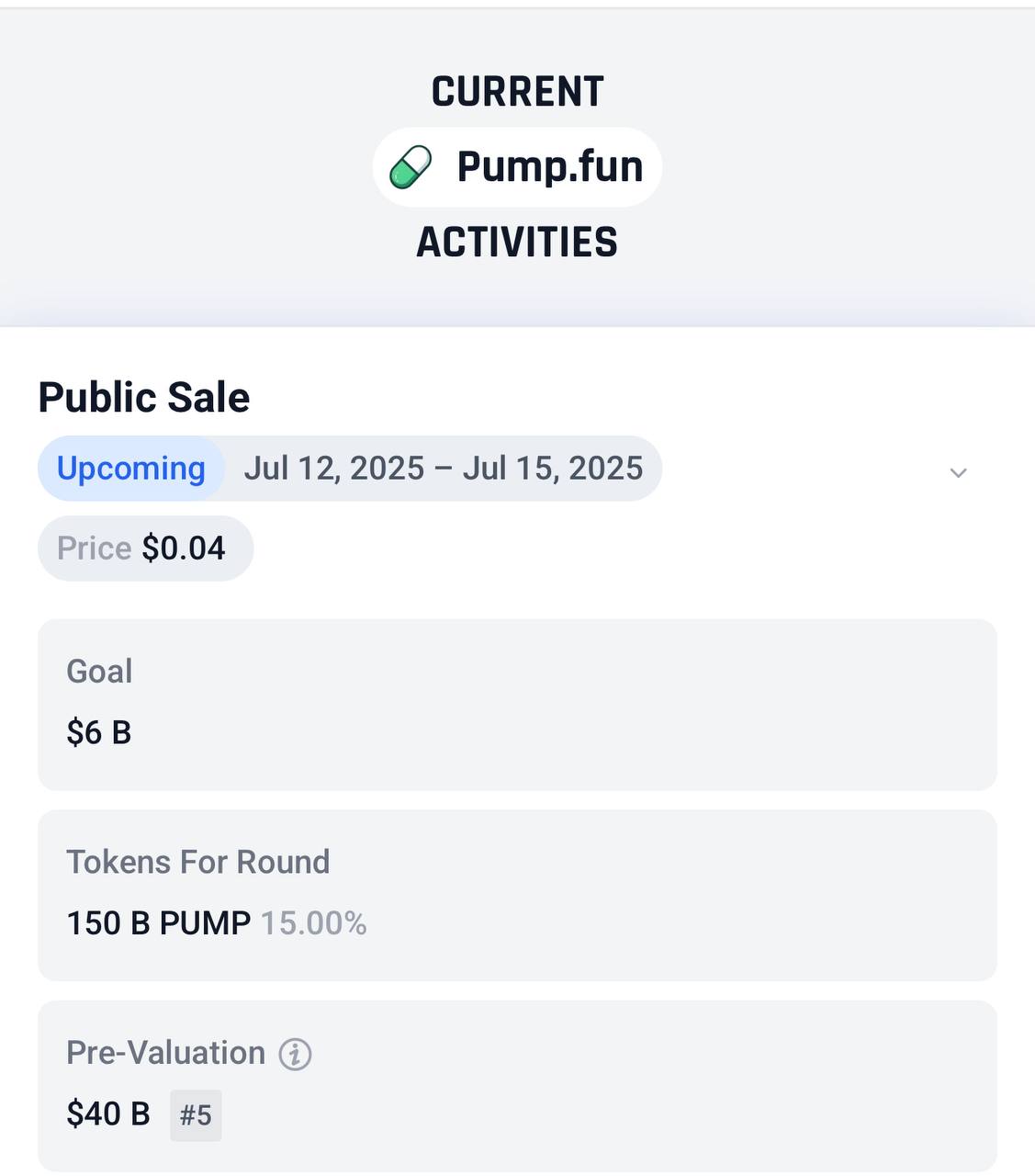Select the $6 B goal value
Screen dimensions: 1035x1176
pos(99,733)
